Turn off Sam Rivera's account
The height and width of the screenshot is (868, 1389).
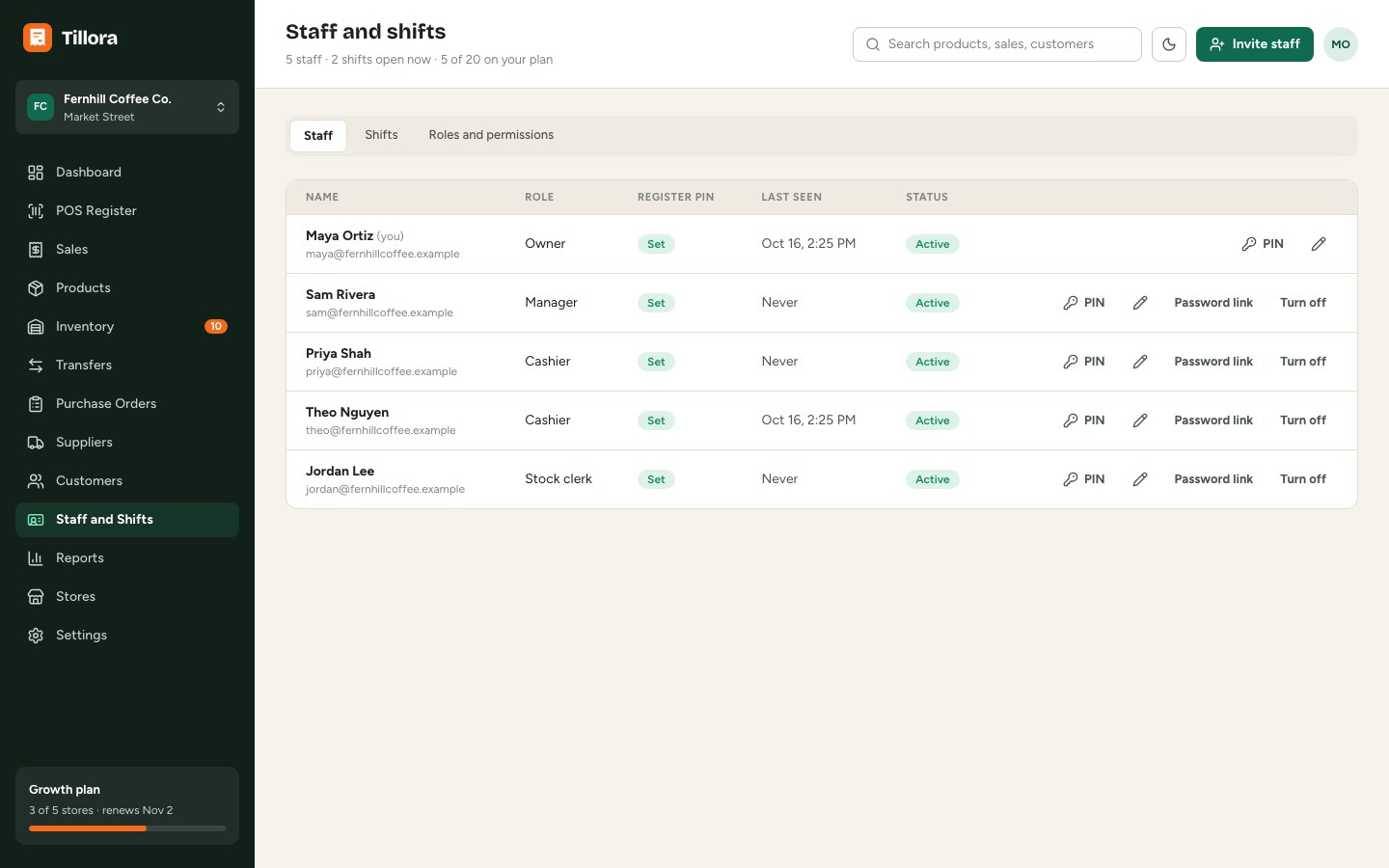click(x=1303, y=303)
